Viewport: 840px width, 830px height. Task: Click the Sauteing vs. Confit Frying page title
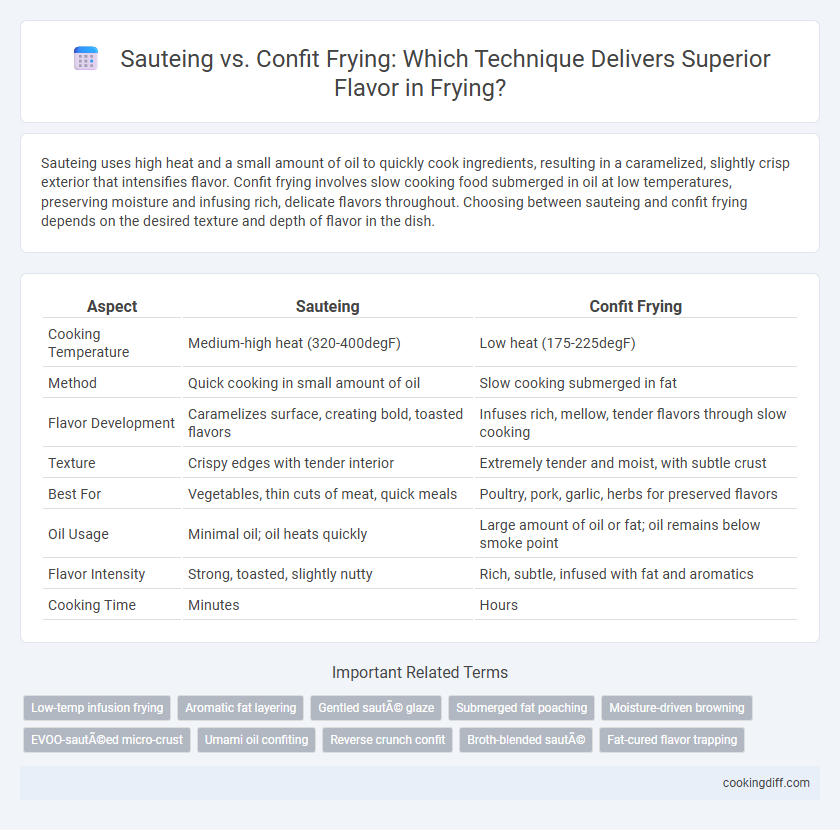(x=445, y=73)
